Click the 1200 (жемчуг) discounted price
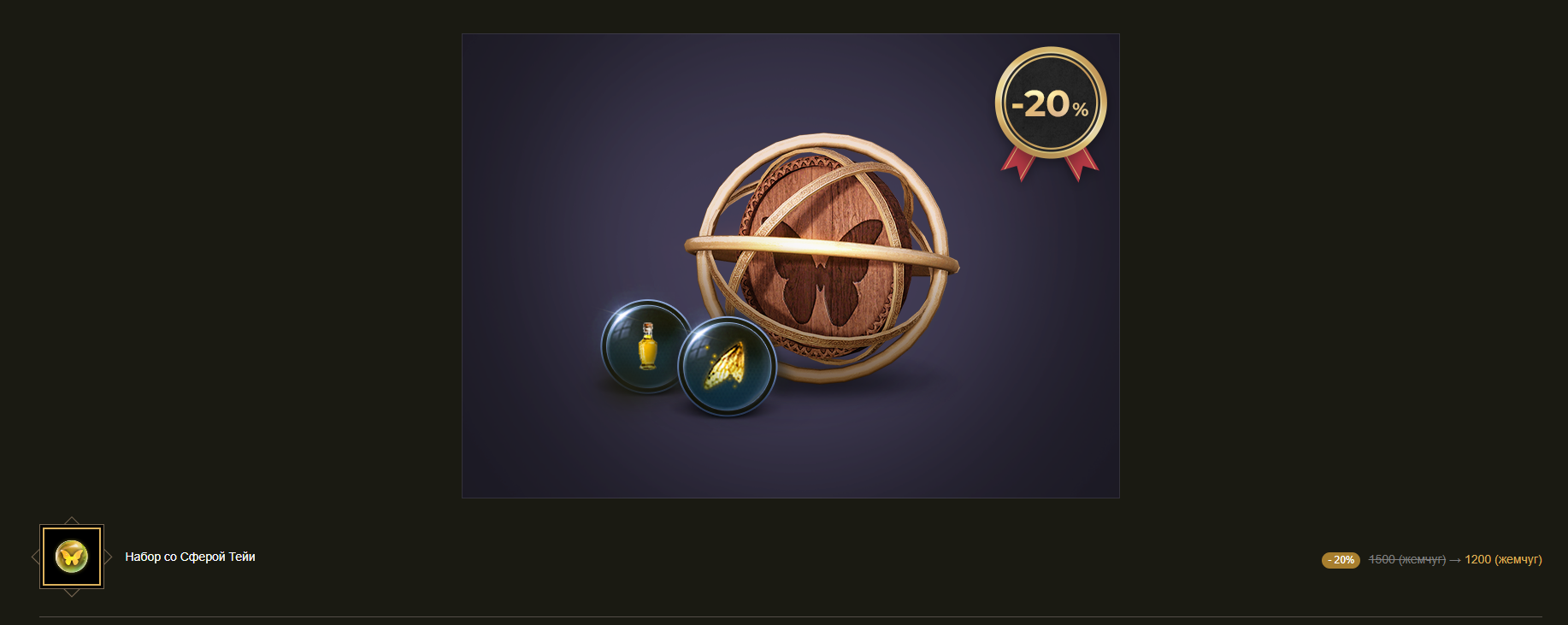This screenshot has height=625, width=1568. pyautogui.click(x=1503, y=559)
